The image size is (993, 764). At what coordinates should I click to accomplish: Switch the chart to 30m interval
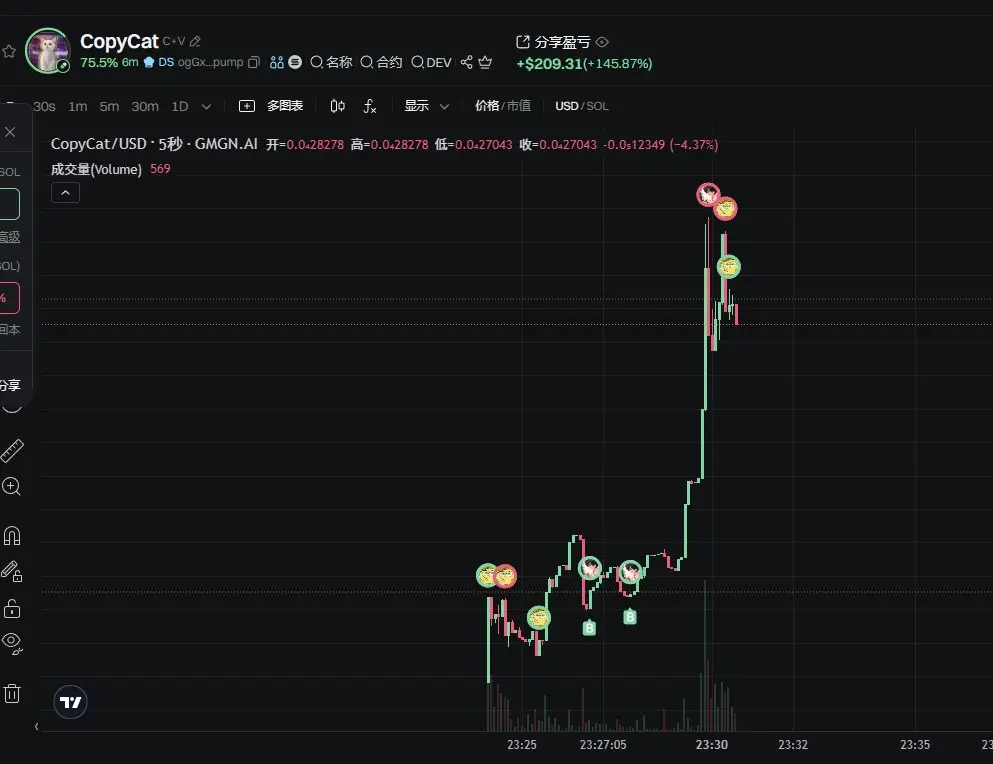coord(145,106)
